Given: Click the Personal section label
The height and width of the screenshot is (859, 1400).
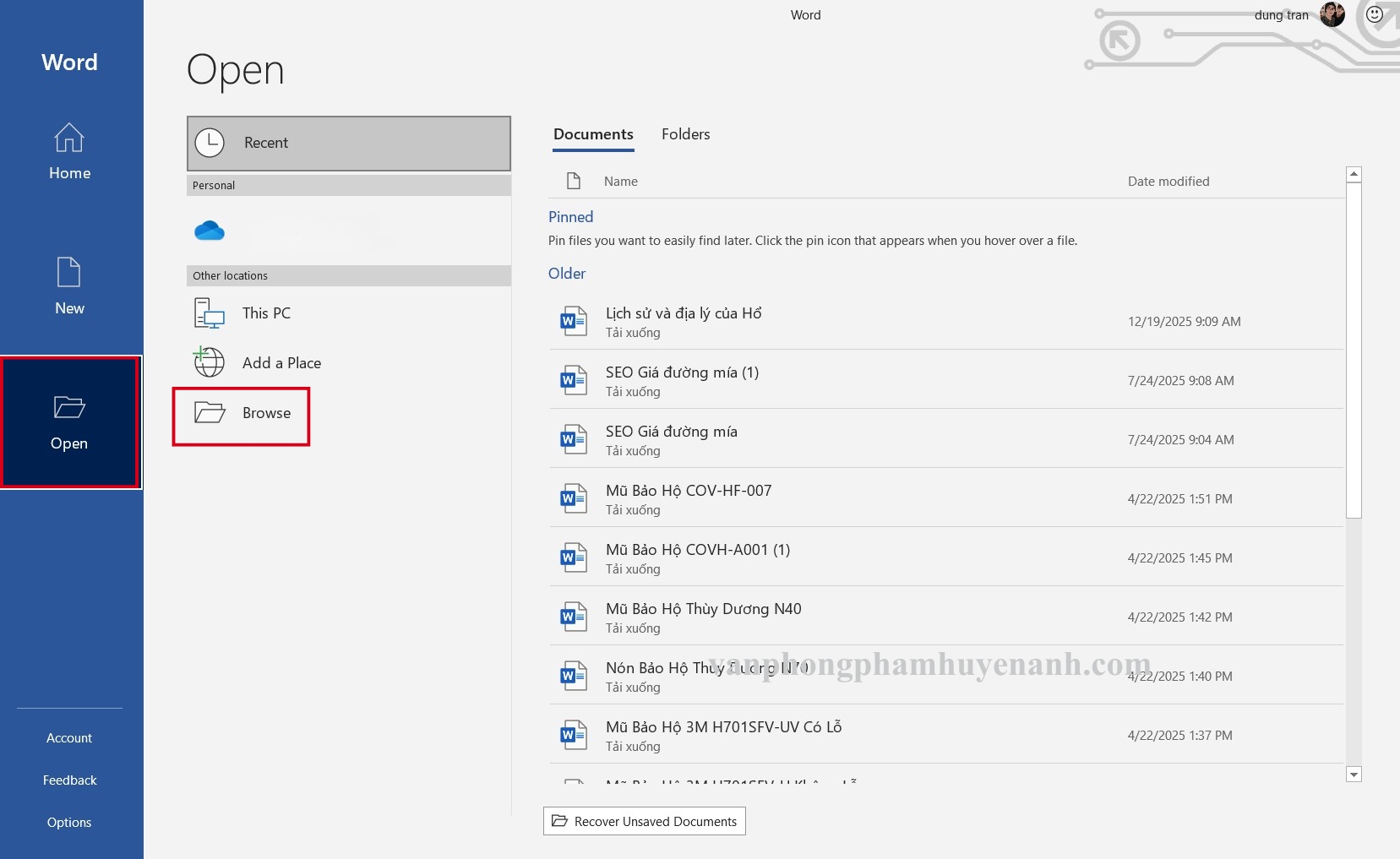Looking at the screenshot, I should [x=214, y=186].
